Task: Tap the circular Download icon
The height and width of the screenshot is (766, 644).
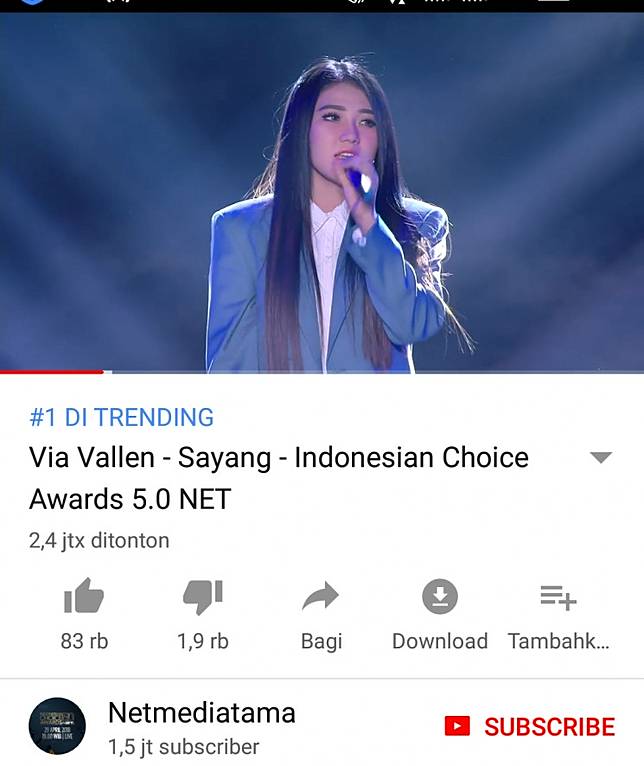Action: click(440, 596)
